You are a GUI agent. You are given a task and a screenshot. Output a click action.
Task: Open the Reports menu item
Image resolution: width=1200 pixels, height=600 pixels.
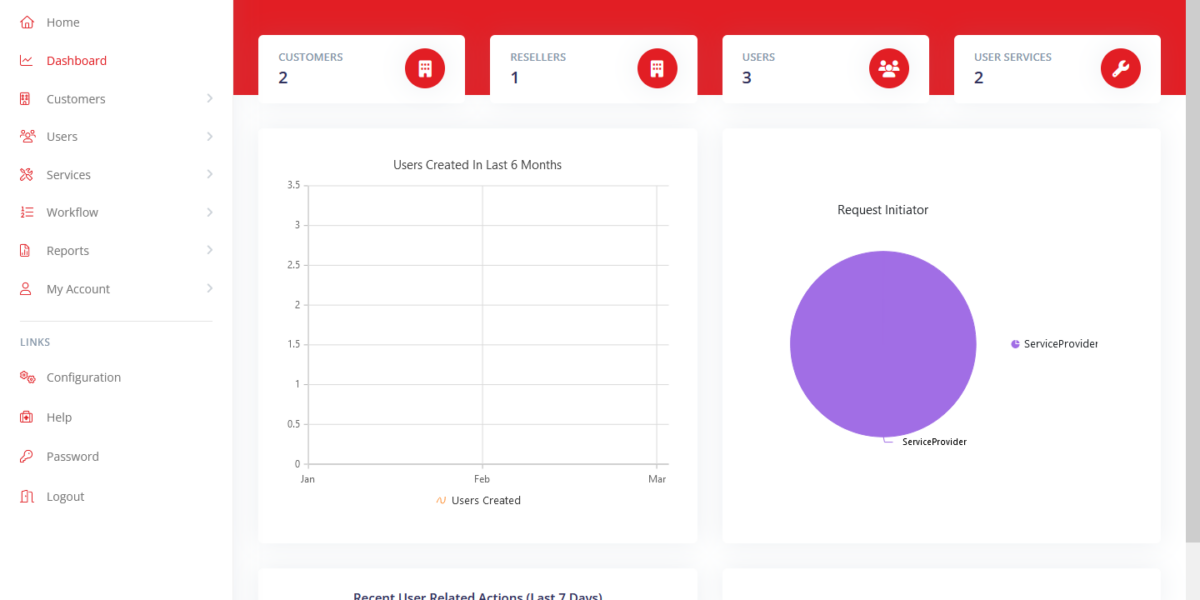(67, 251)
